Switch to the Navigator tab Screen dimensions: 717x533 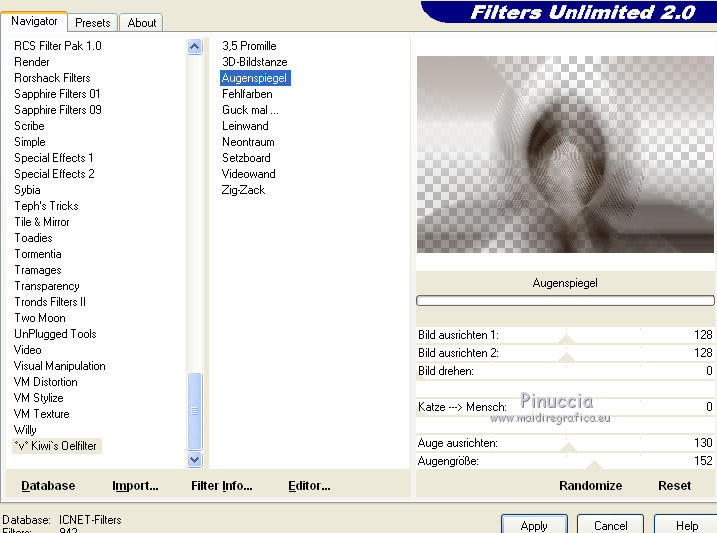34,21
